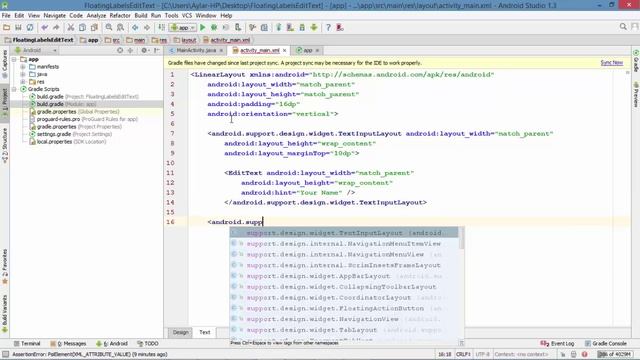Toggle the Gradle tool window on right edge

click(636, 61)
